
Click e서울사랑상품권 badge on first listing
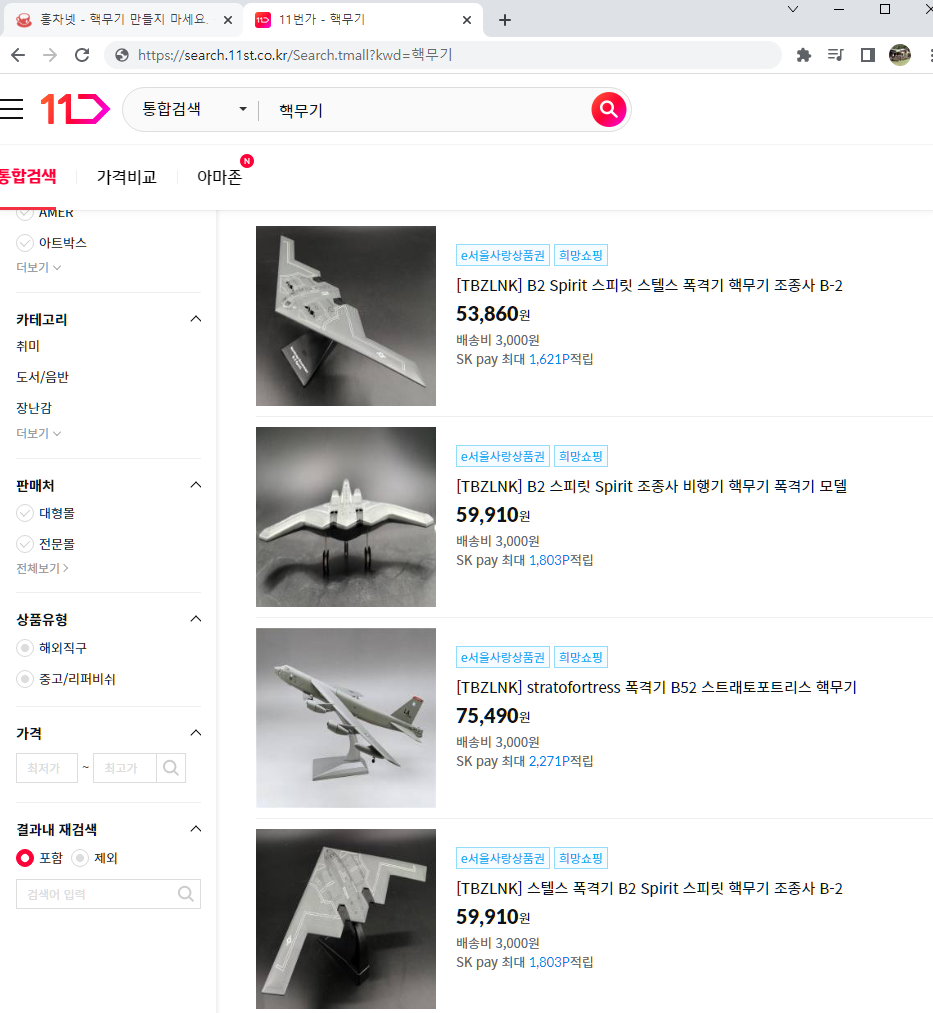[503, 255]
